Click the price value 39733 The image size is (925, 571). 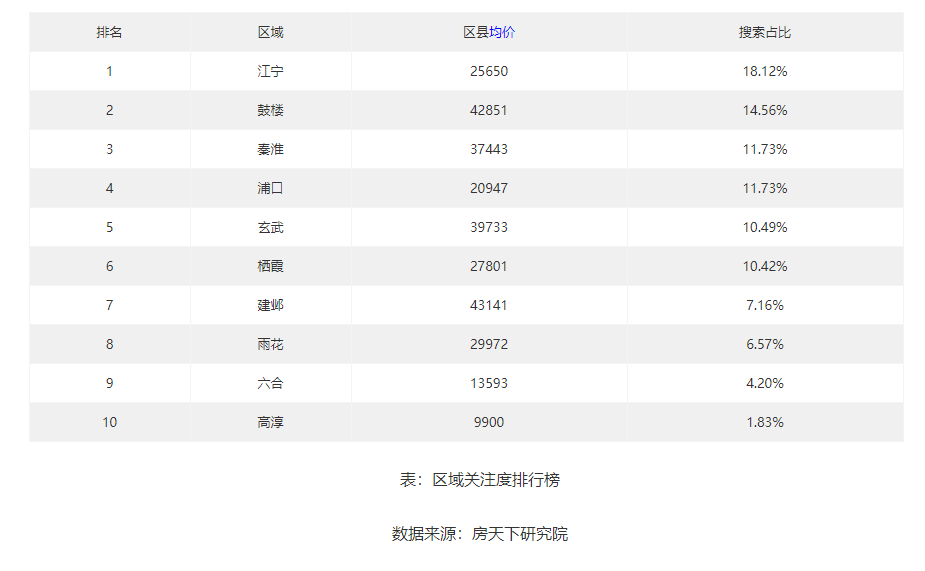click(489, 227)
